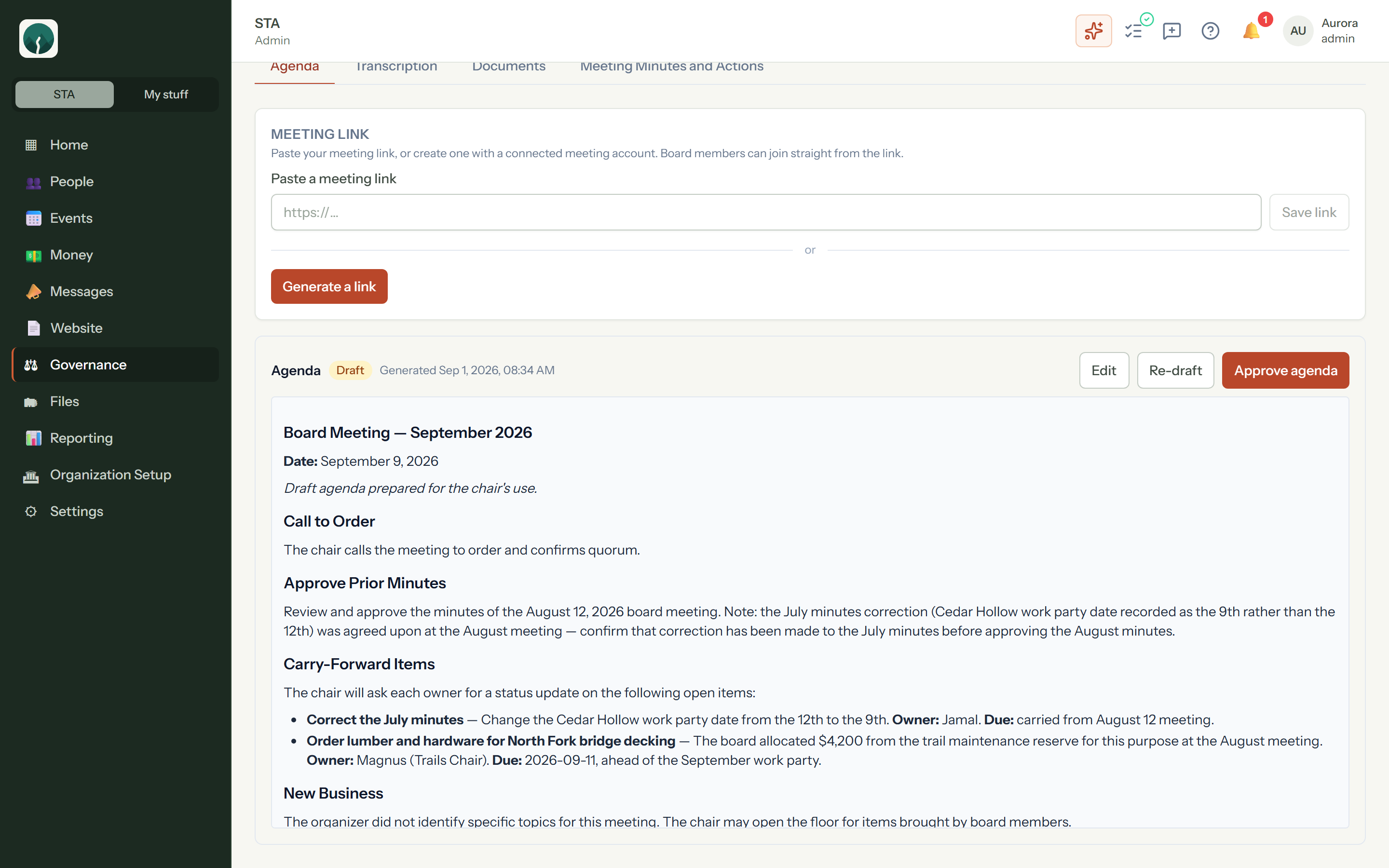Open the AI sparkle assistant icon

[1093, 31]
